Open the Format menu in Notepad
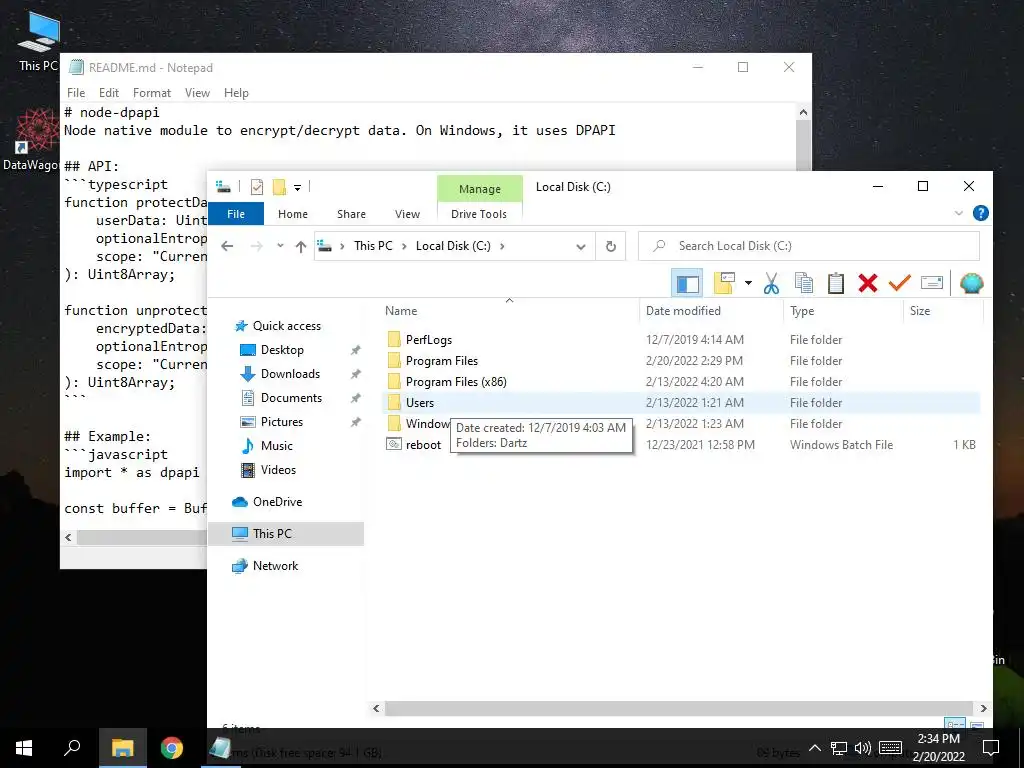1024x768 pixels. pyautogui.click(x=152, y=93)
